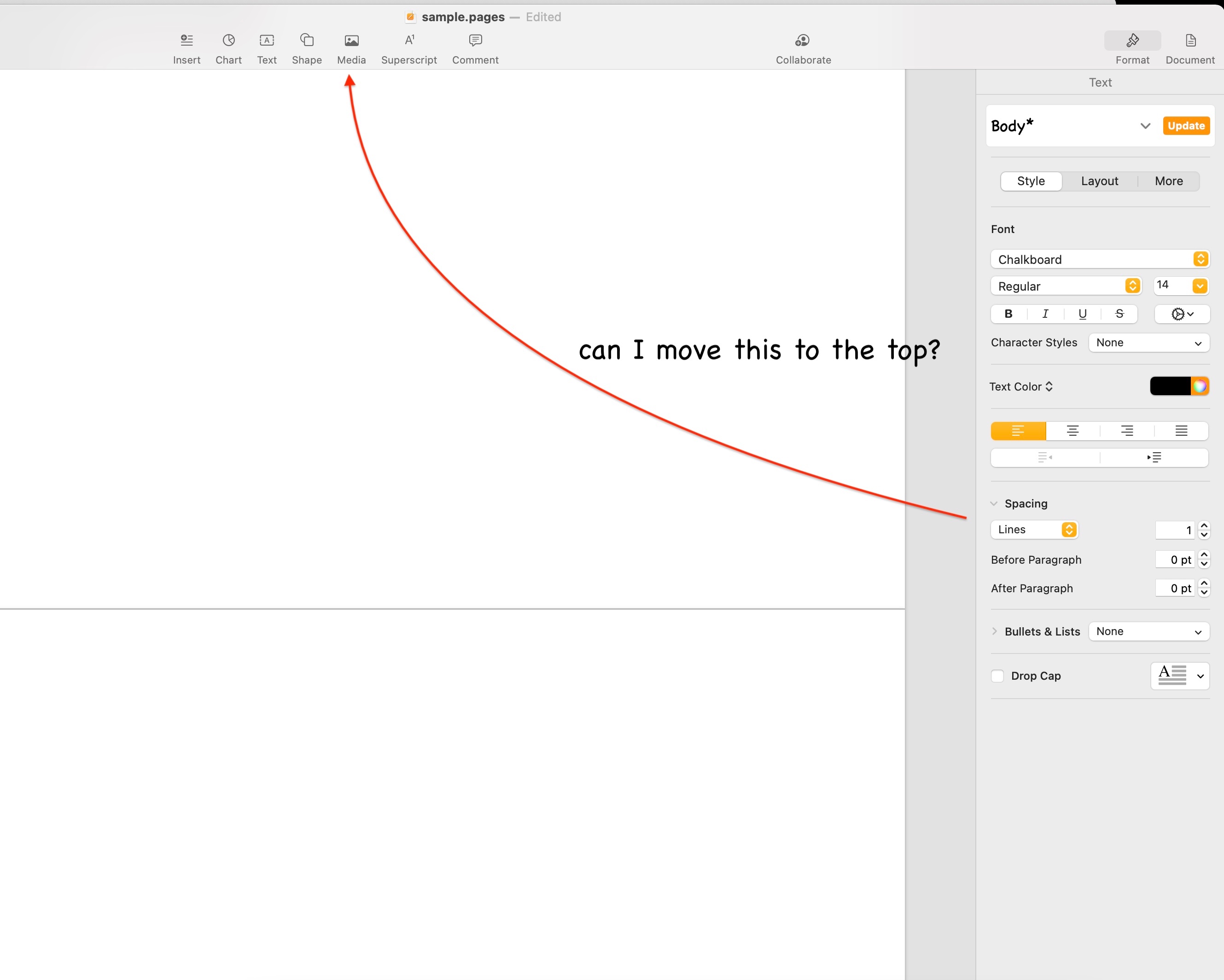Viewport: 1224px width, 980px height.
Task: Open the Chalkboard font family dropdown
Action: (x=1100, y=259)
